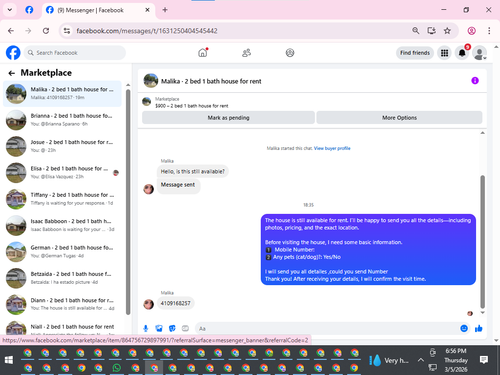Open Betzaida conversation in the list

(62, 278)
